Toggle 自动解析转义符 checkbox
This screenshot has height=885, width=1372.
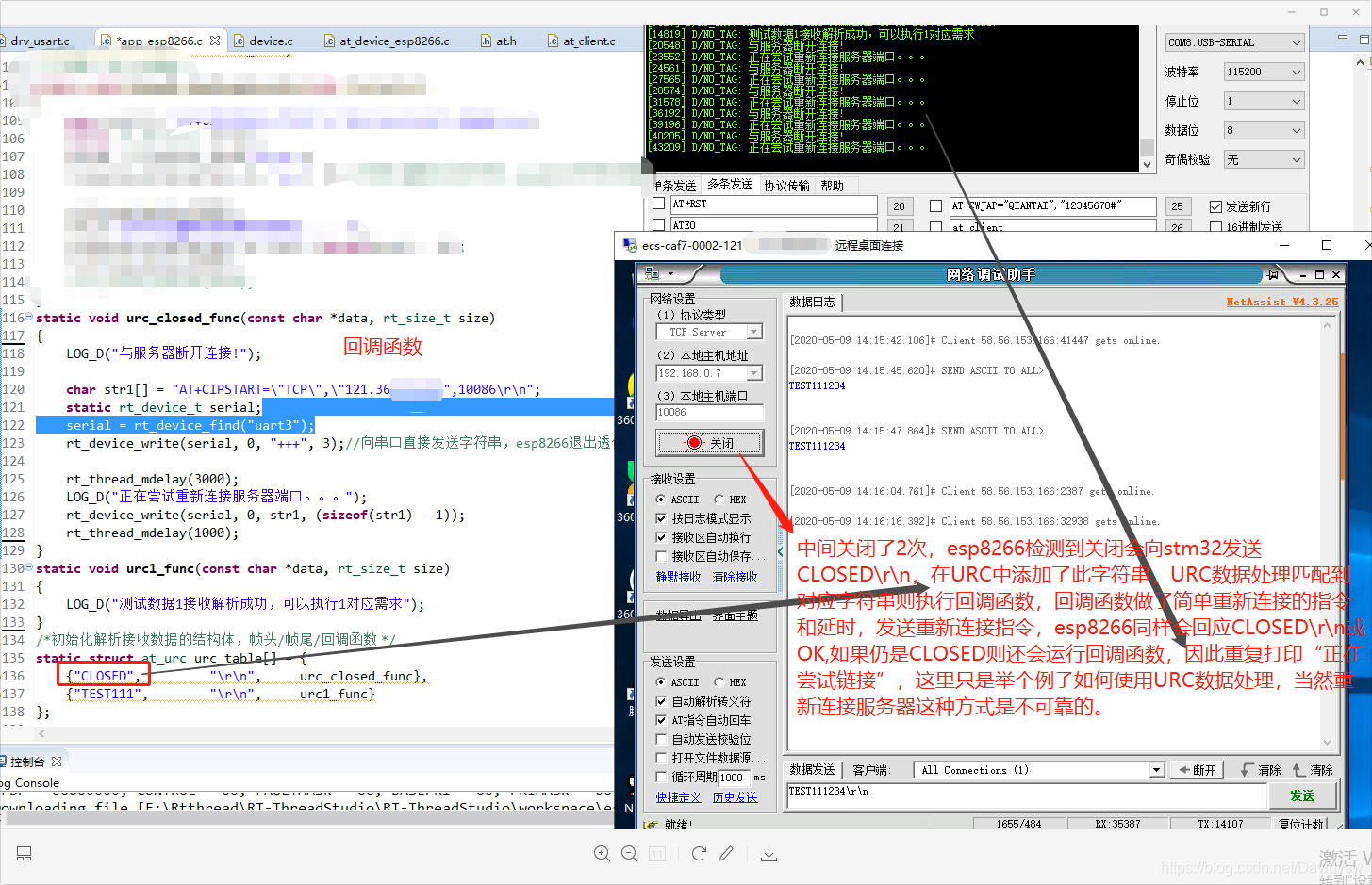click(661, 701)
